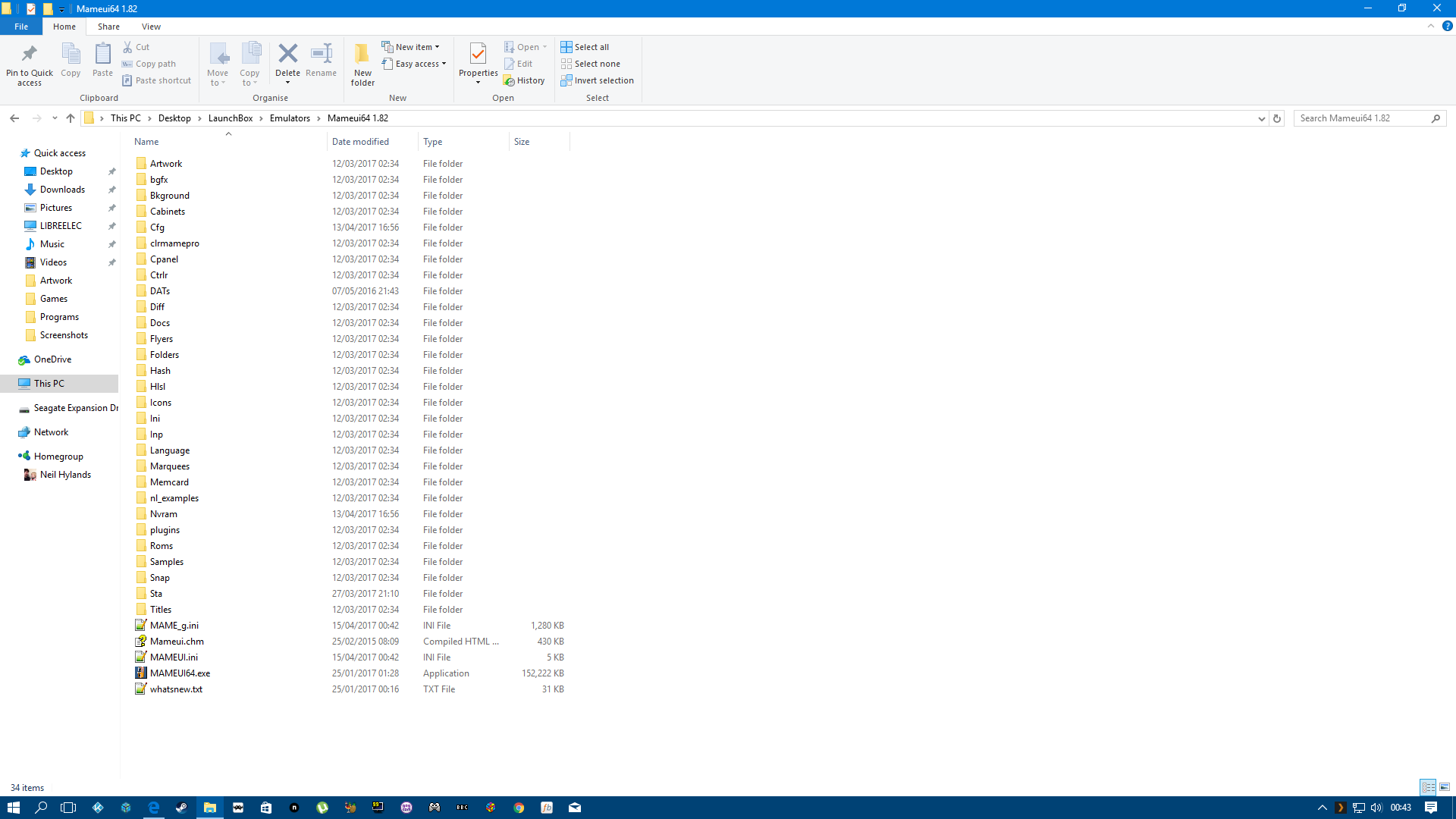The height and width of the screenshot is (819, 1456).
Task: Click the Select all icon
Action: 566,47
